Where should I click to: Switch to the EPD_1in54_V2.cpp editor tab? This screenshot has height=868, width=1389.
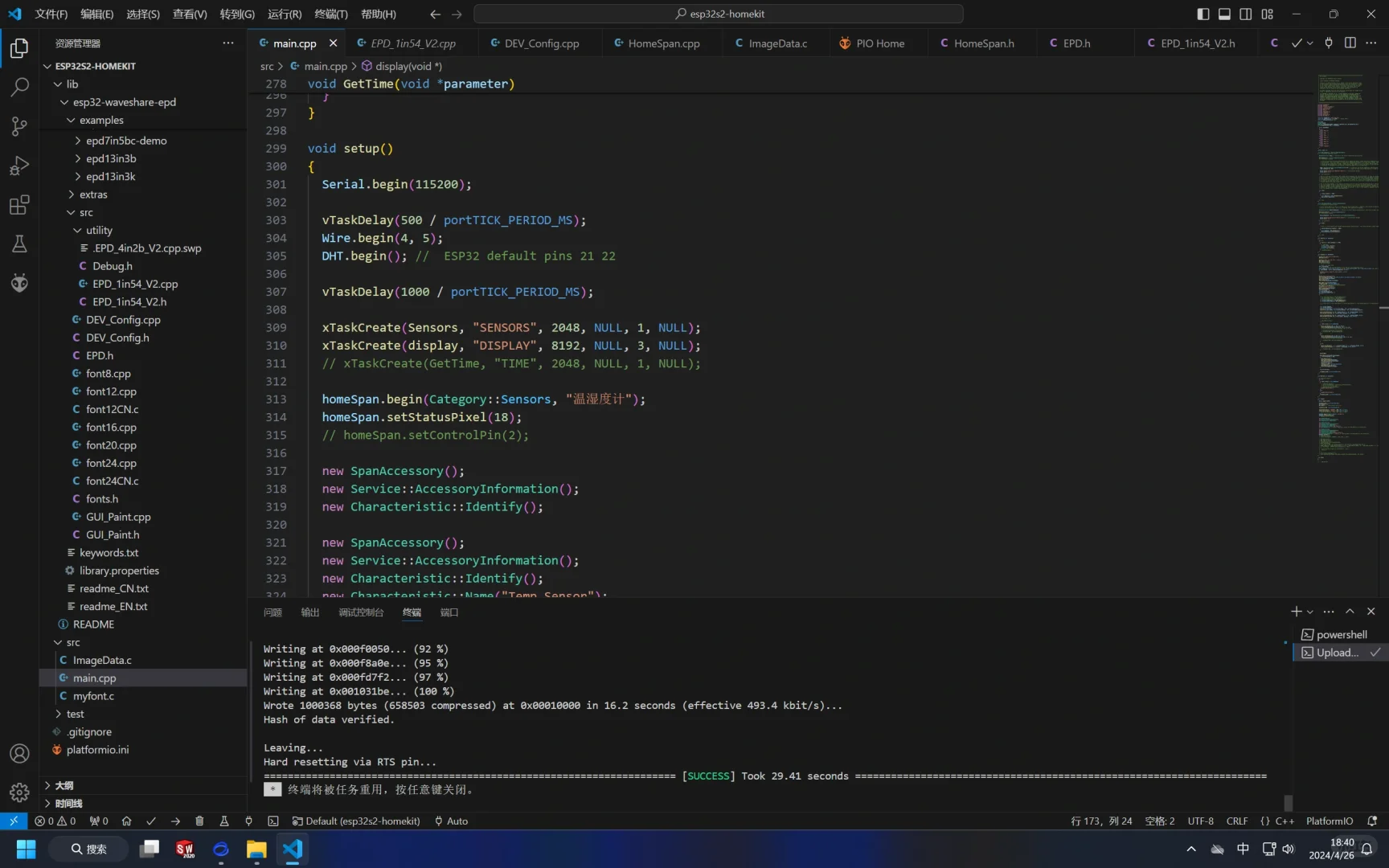point(412,43)
